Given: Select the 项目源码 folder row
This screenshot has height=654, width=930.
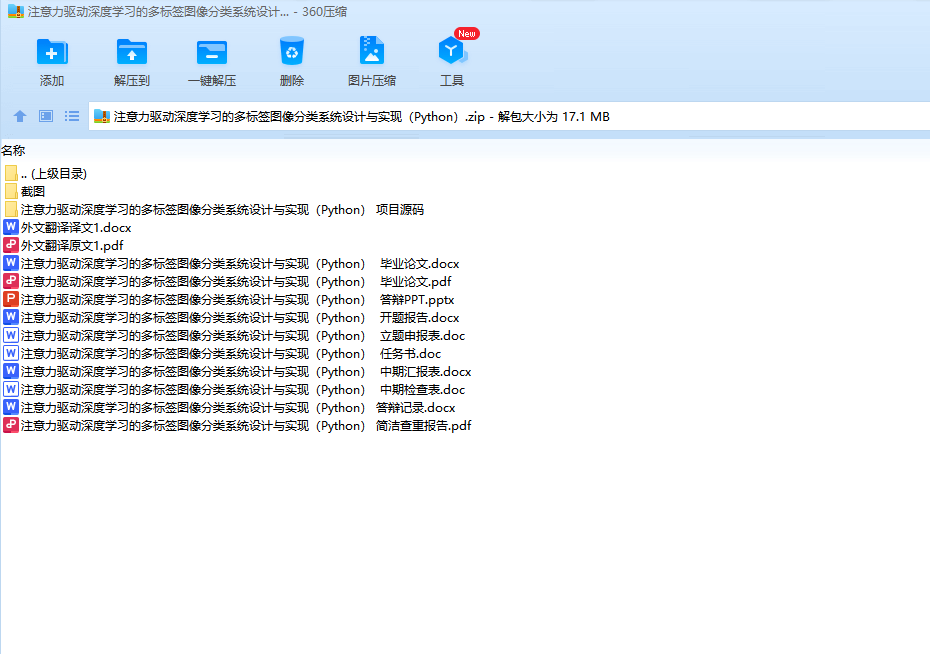Looking at the screenshot, I should pos(214,209).
